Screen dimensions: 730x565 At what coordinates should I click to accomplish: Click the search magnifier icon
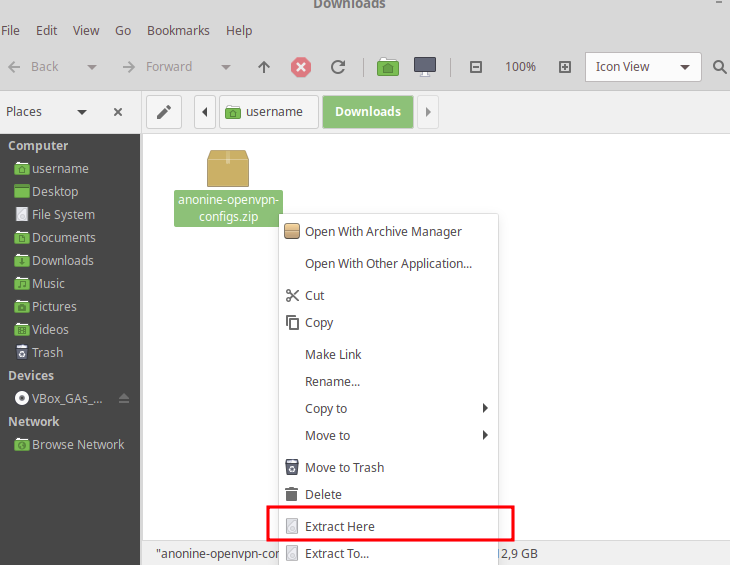(720, 67)
